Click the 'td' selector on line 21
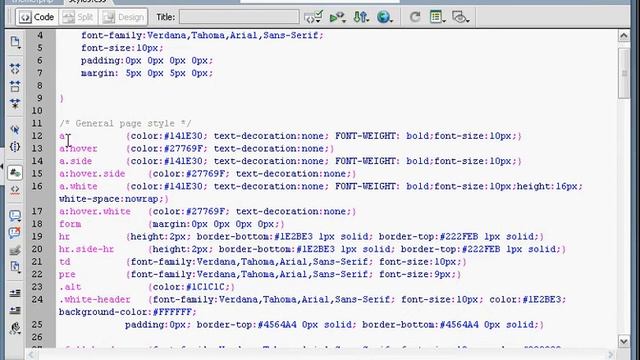The height and width of the screenshot is (360, 640). [x=64, y=262]
